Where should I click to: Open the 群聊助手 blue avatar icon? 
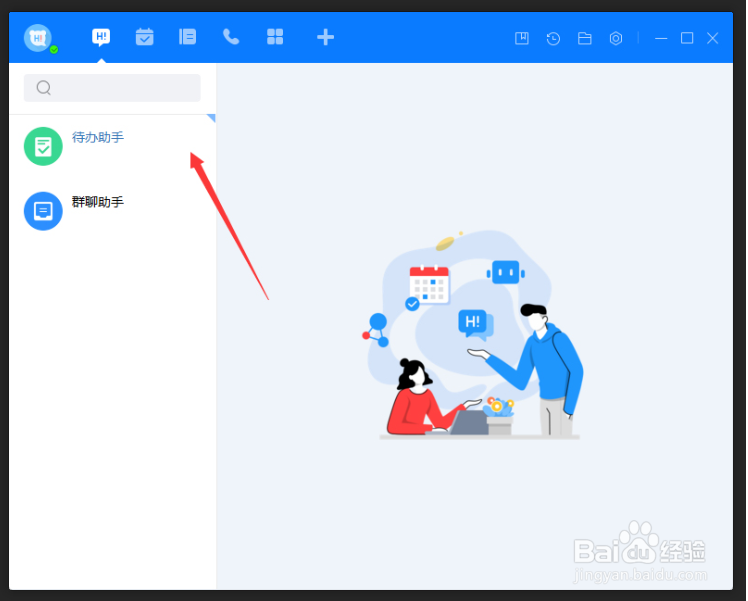click(43, 211)
